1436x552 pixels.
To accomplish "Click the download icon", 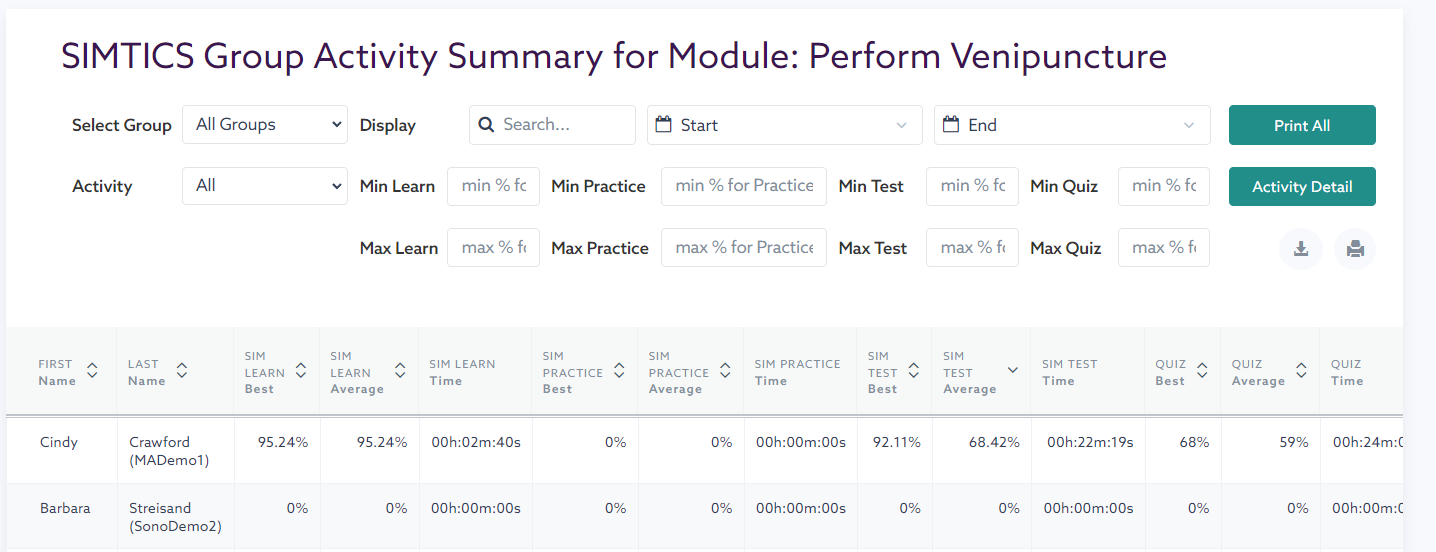I will (1301, 249).
